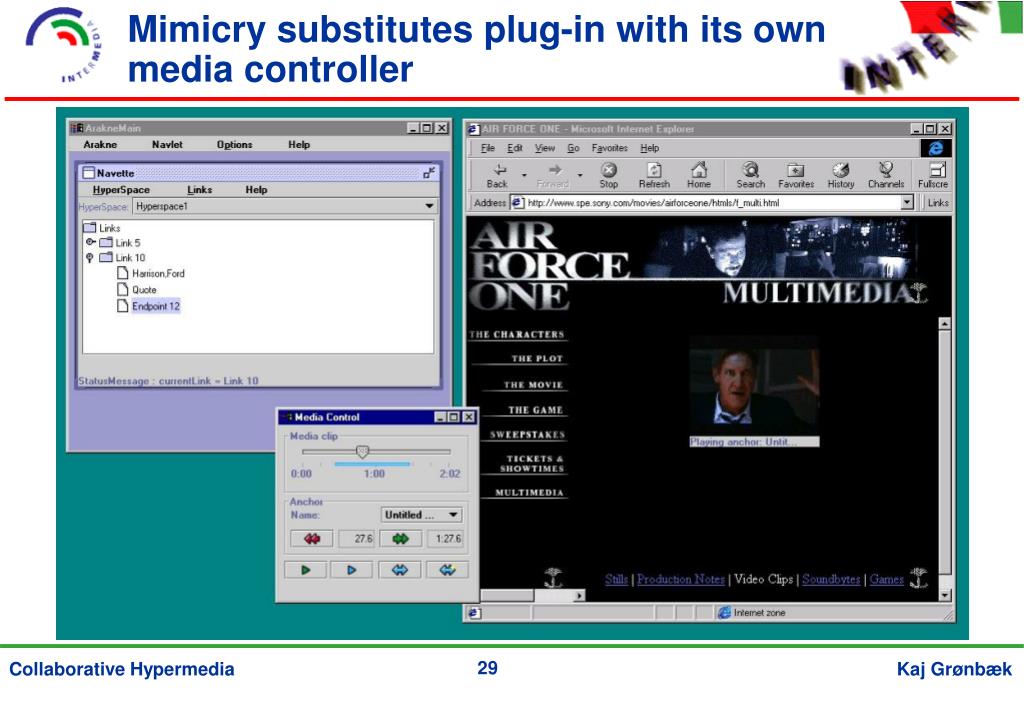Open the browser Favorites menu
The width and height of the screenshot is (1024, 709).
609,148
